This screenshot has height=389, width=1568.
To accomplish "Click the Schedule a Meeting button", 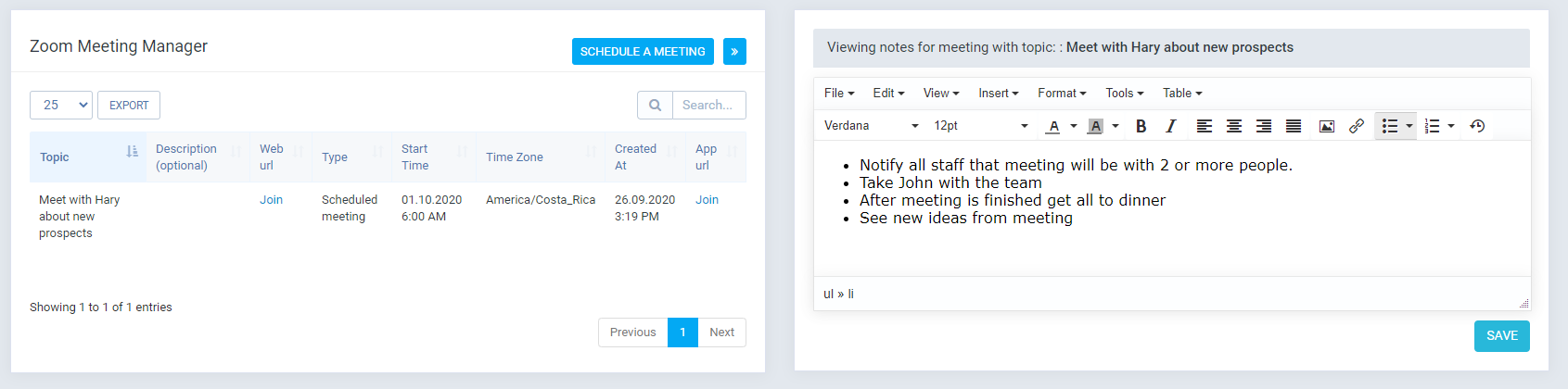I will 643,52.
